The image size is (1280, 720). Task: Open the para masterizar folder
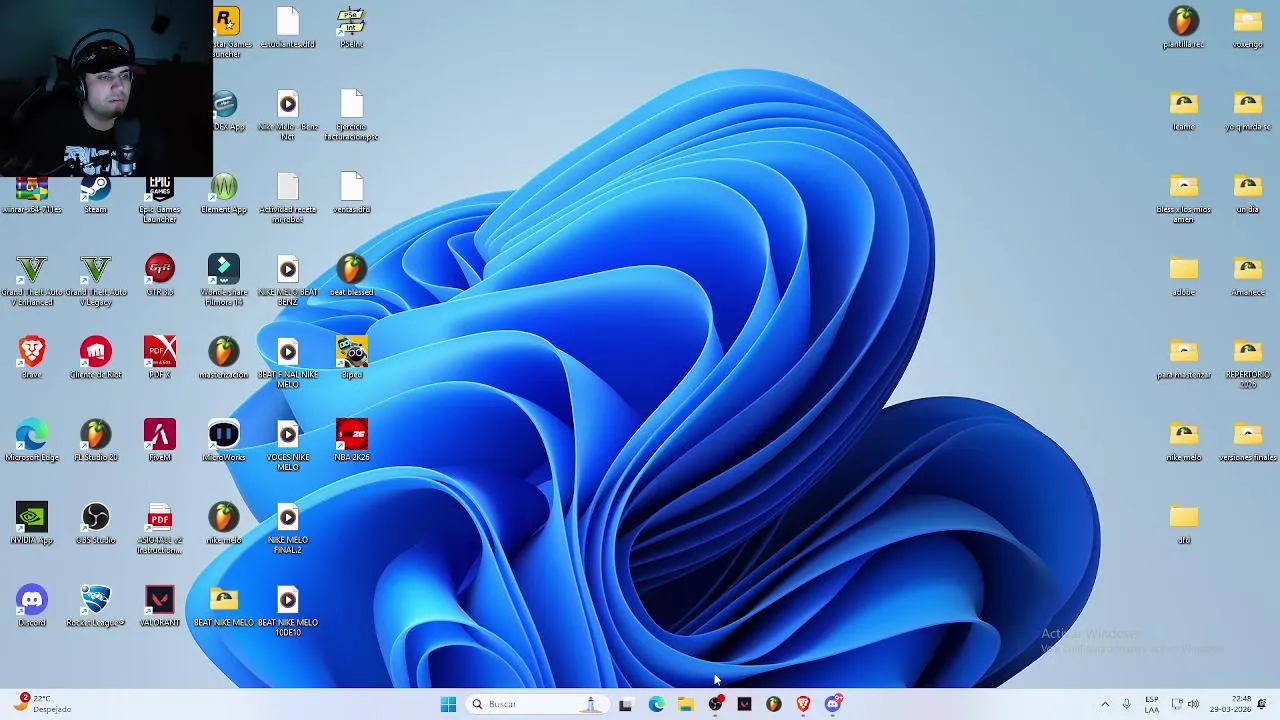1184,357
